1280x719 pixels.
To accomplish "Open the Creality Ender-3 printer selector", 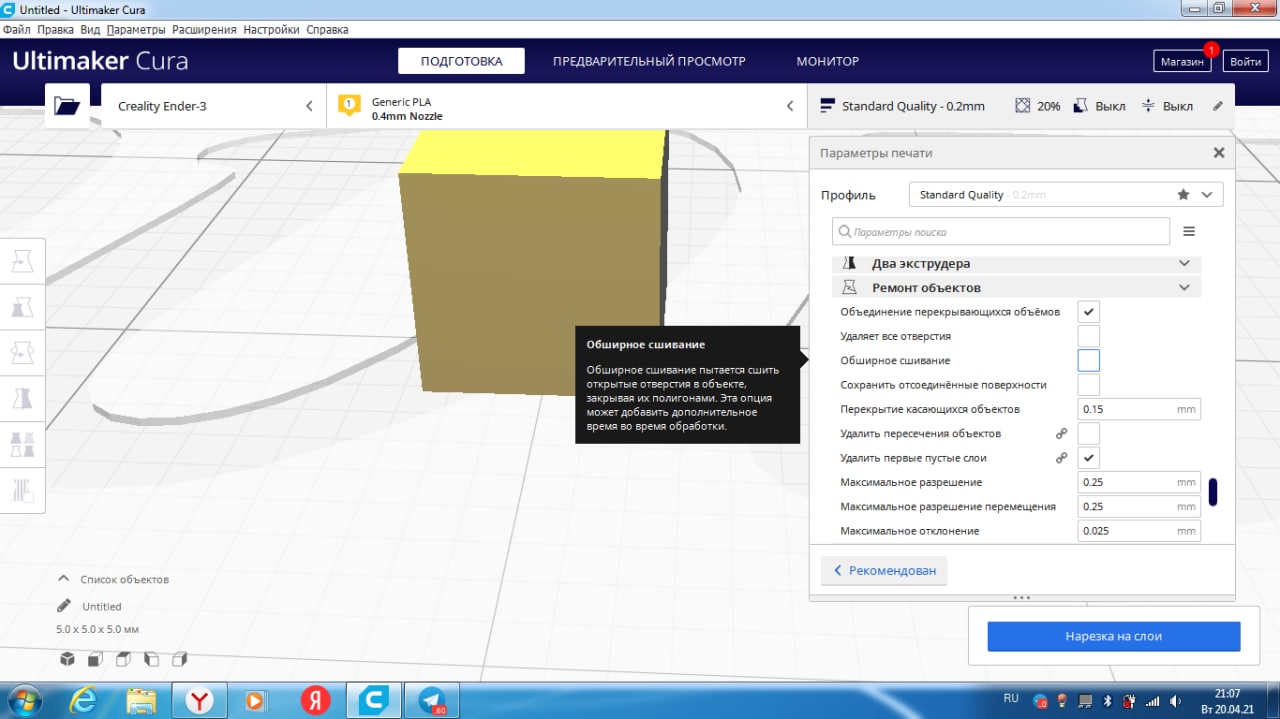I will click(x=213, y=106).
